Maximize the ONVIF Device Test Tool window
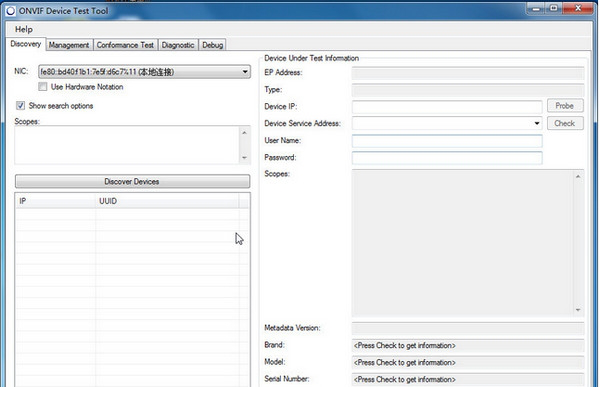This screenshot has width=600, height=402. (x=554, y=8)
